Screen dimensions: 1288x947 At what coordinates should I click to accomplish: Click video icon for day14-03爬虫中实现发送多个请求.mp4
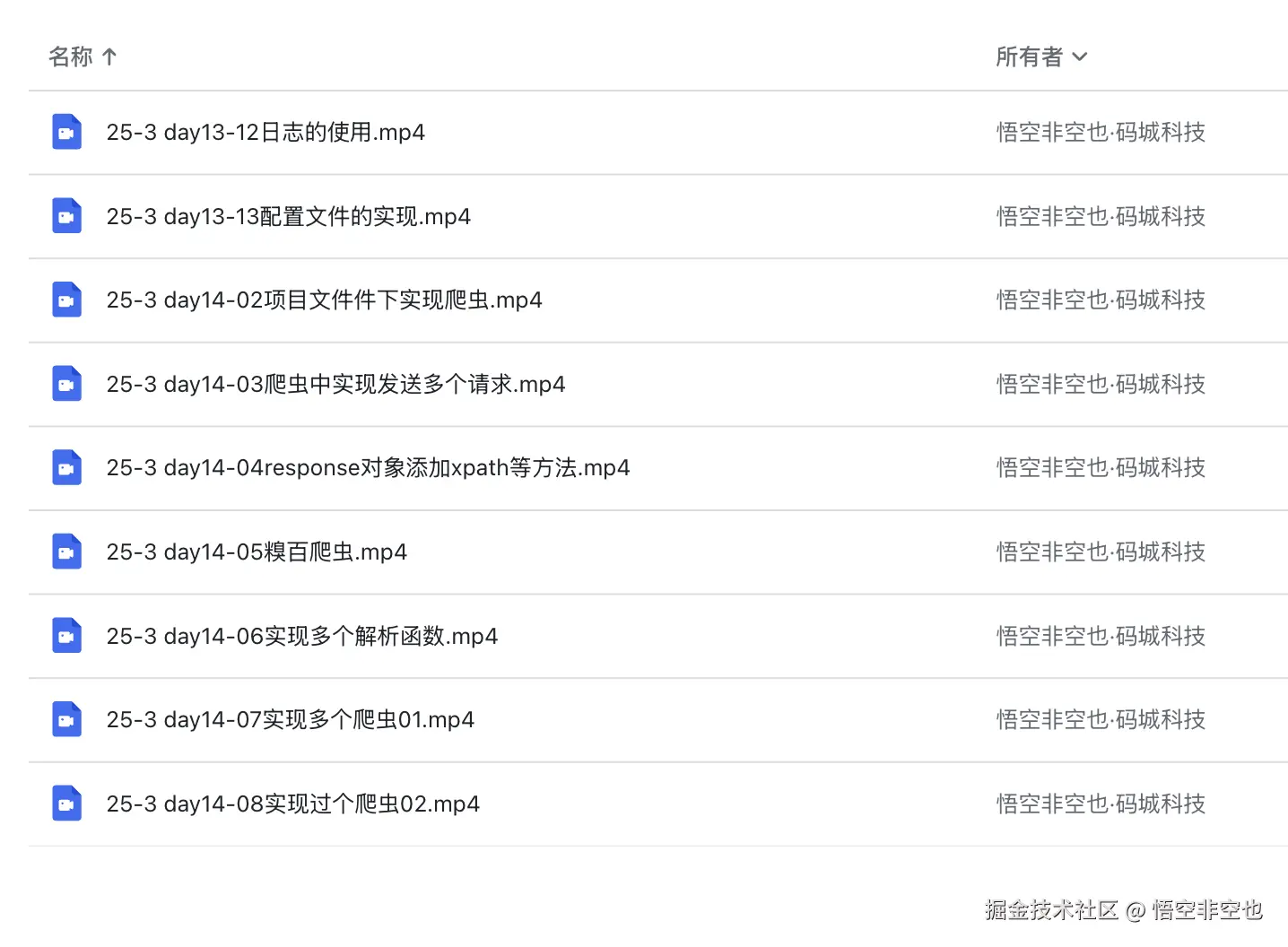click(66, 384)
